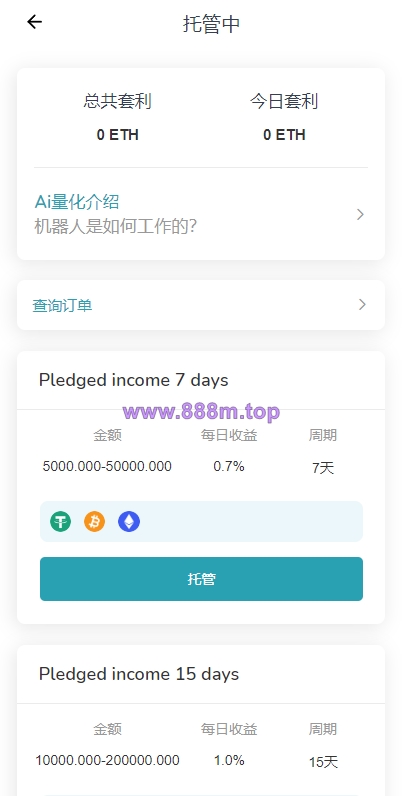
Task: Tap the 15天 period value
Action: point(323,761)
